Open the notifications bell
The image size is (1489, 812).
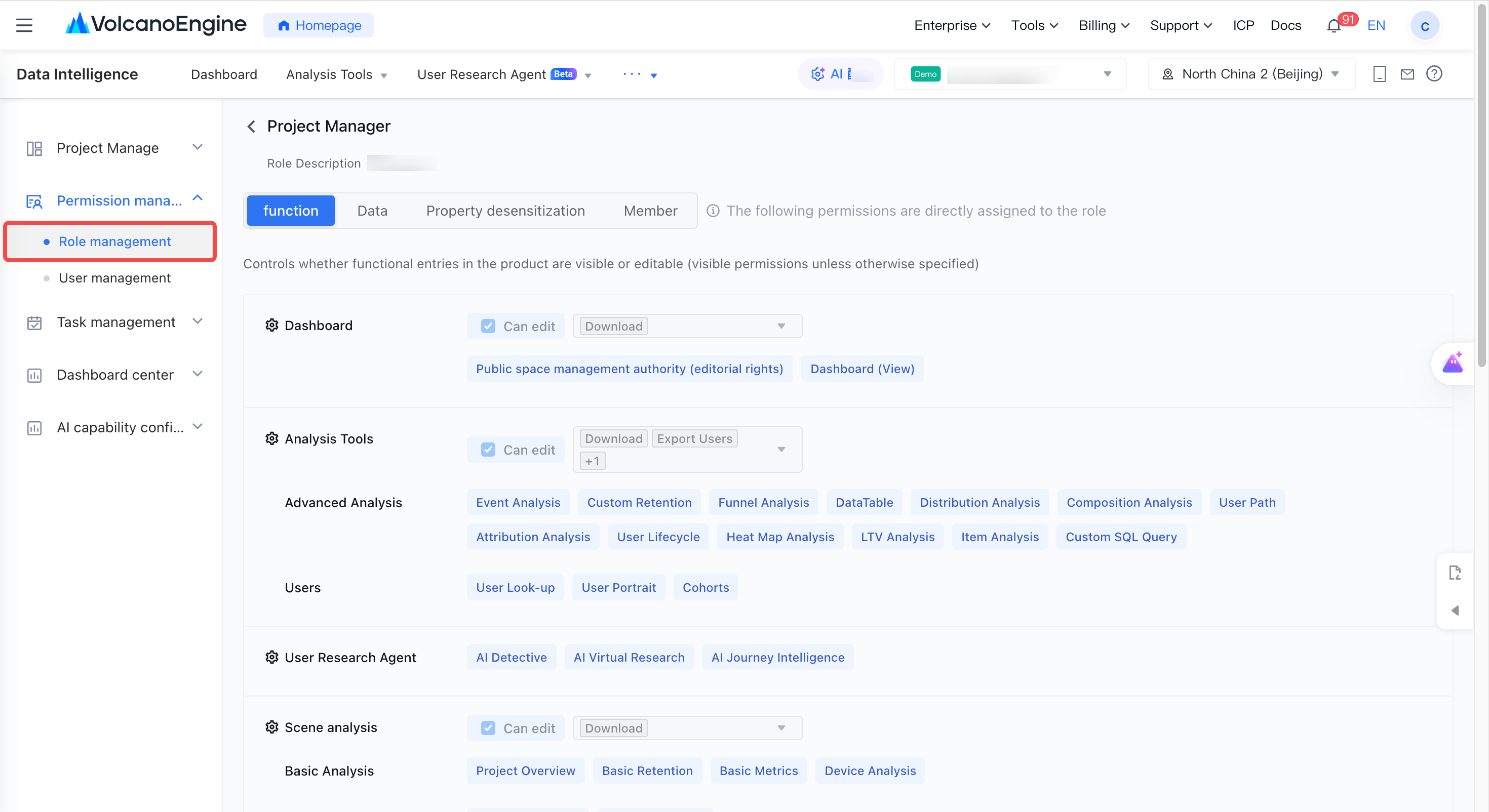[1334, 26]
